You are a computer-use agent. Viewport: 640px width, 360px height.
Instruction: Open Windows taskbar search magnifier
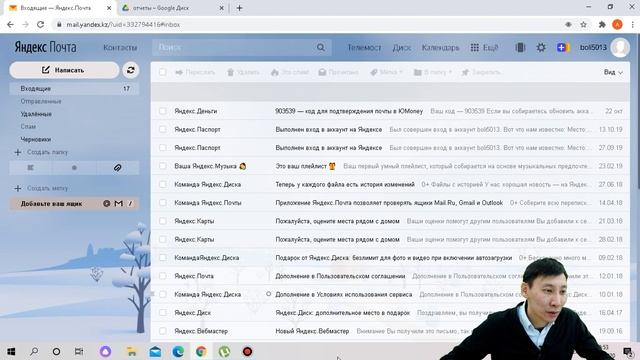(34, 351)
